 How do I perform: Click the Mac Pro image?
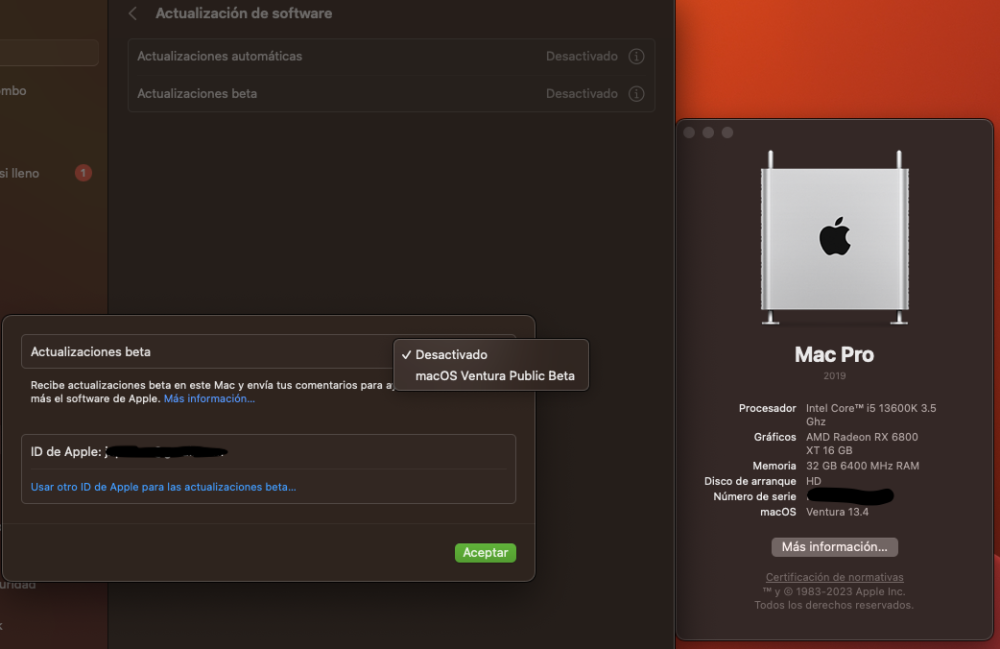coord(834,237)
